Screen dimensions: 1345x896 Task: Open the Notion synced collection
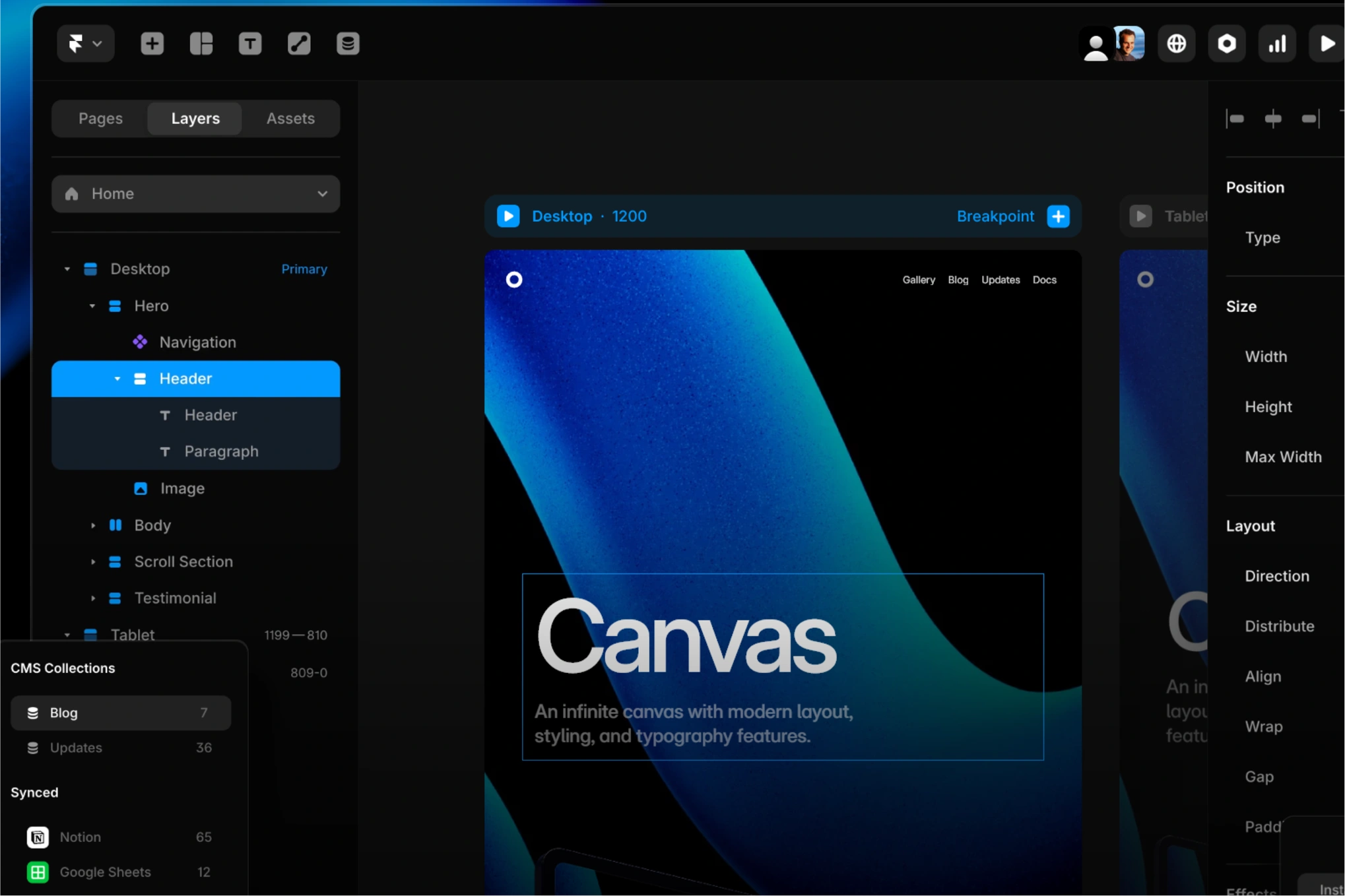(121, 837)
